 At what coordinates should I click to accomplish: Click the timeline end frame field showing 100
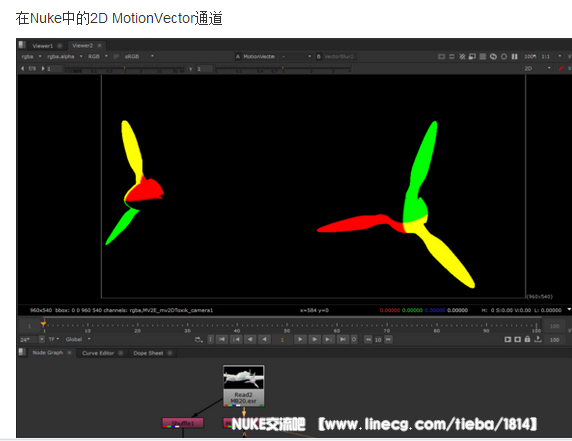pyautogui.click(x=554, y=326)
